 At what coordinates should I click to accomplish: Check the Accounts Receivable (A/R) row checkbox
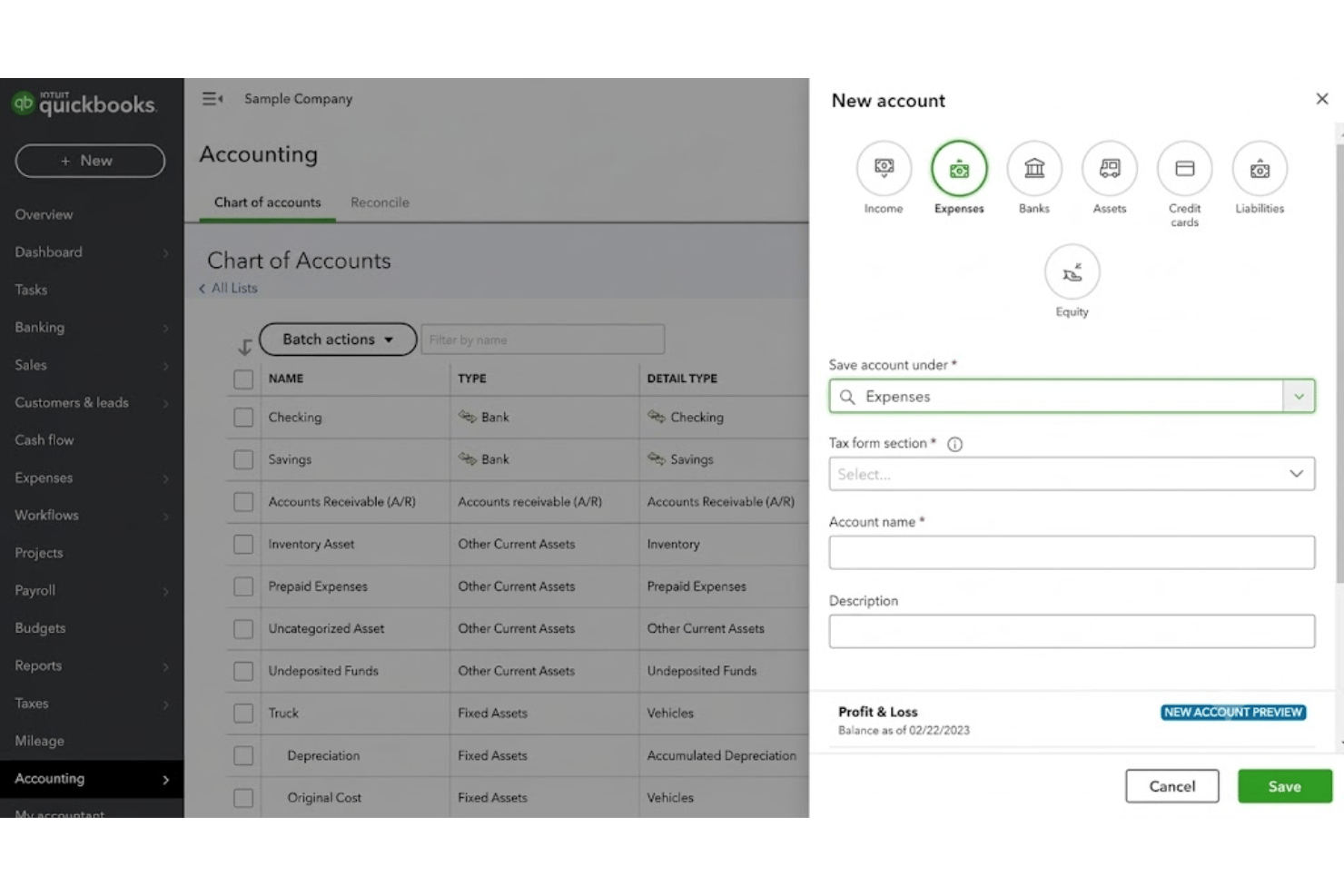[x=243, y=502]
